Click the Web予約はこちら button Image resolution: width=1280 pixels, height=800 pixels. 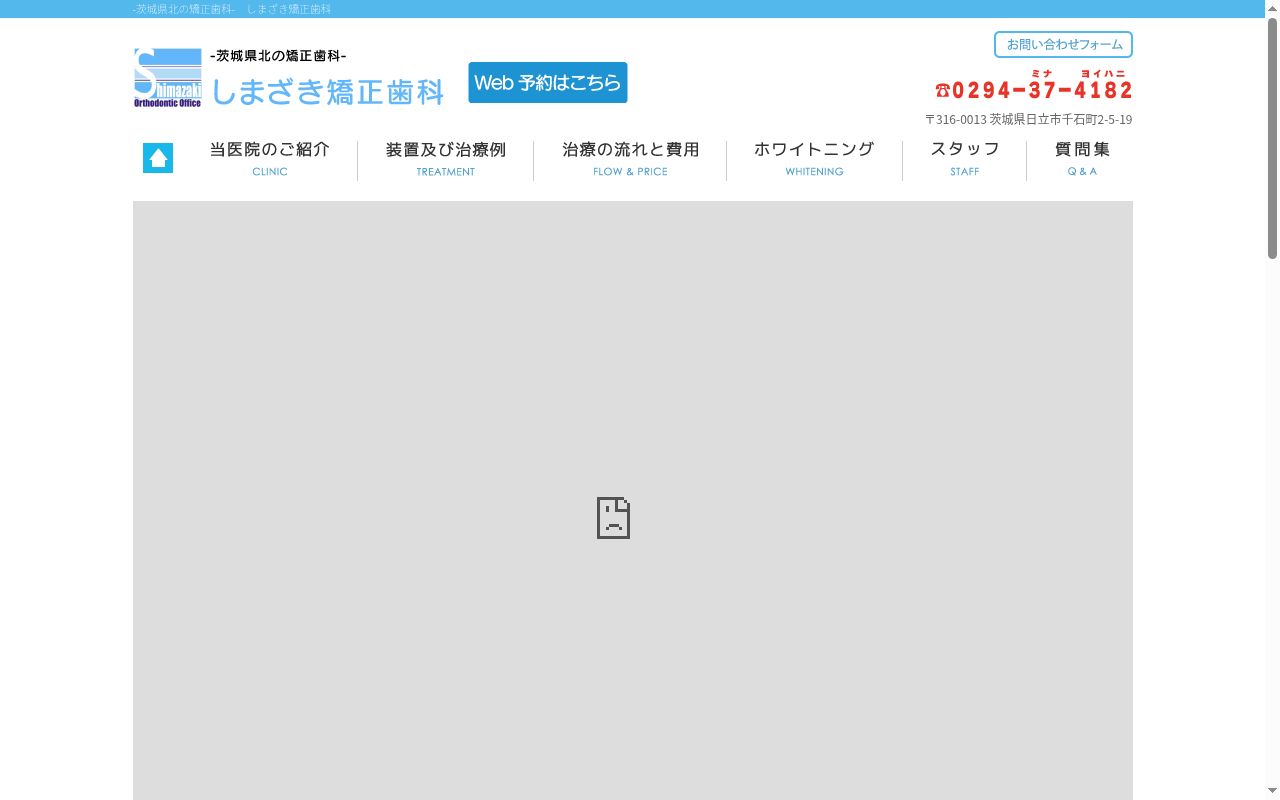pyautogui.click(x=548, y=83)
